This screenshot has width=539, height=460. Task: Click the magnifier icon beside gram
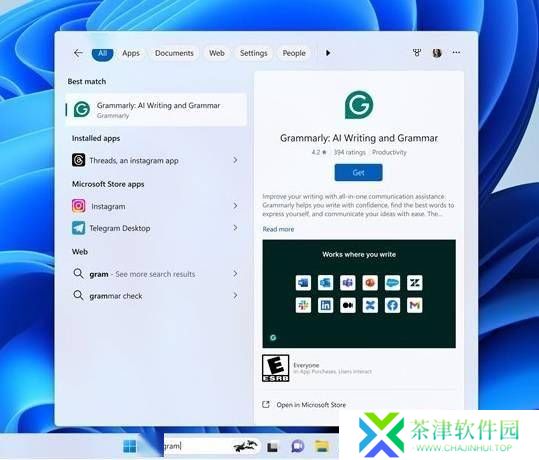coord(78,274)
